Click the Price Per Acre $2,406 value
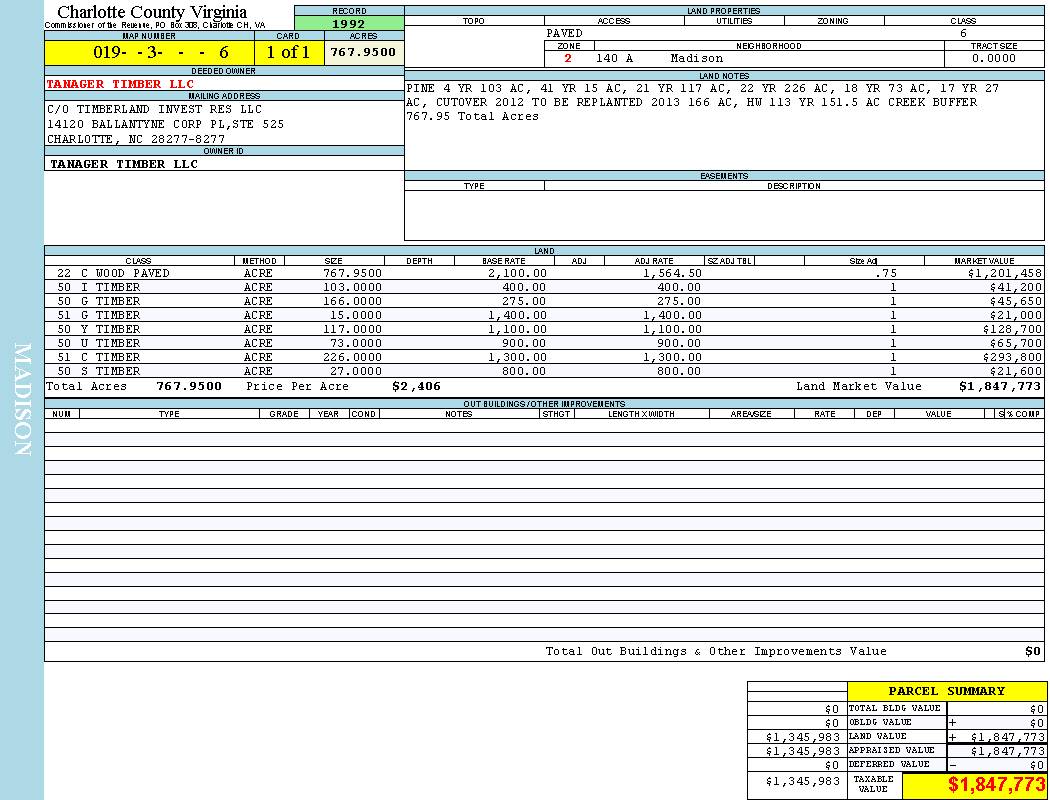 416,386
